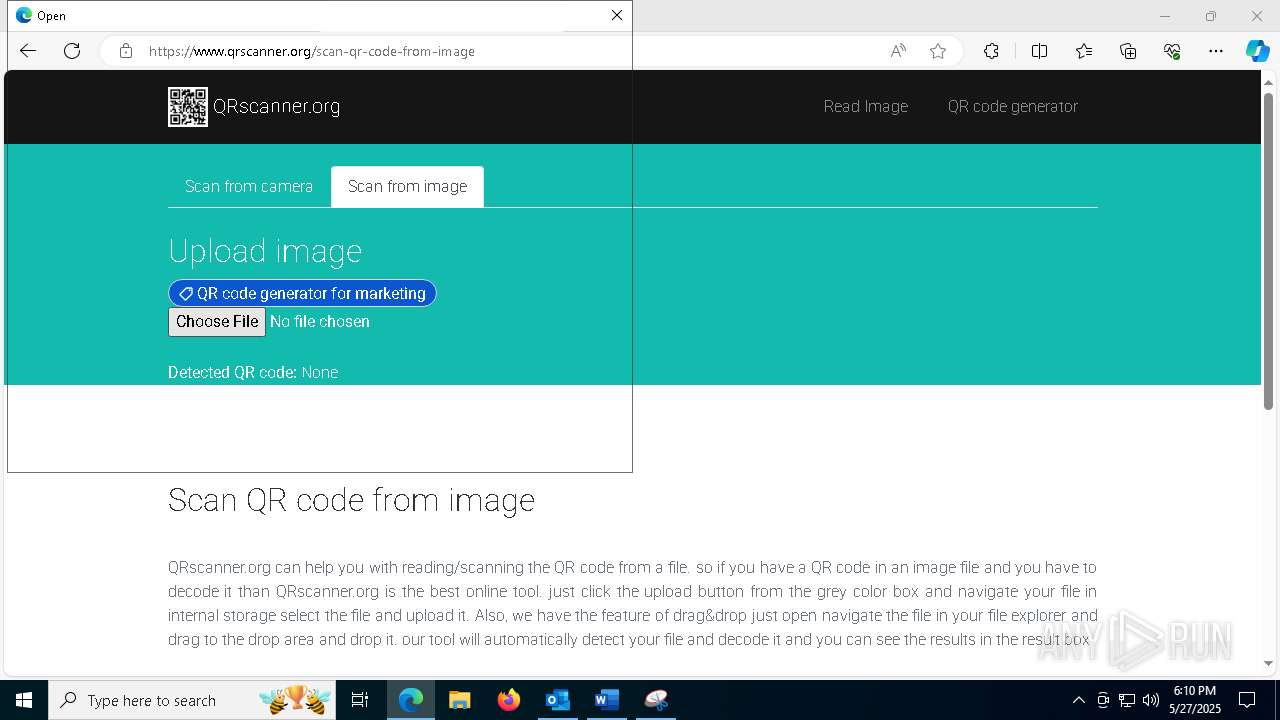This screenshot has width=1280, height=720.
Task: Open network status tray icon
Action: 1127,700
